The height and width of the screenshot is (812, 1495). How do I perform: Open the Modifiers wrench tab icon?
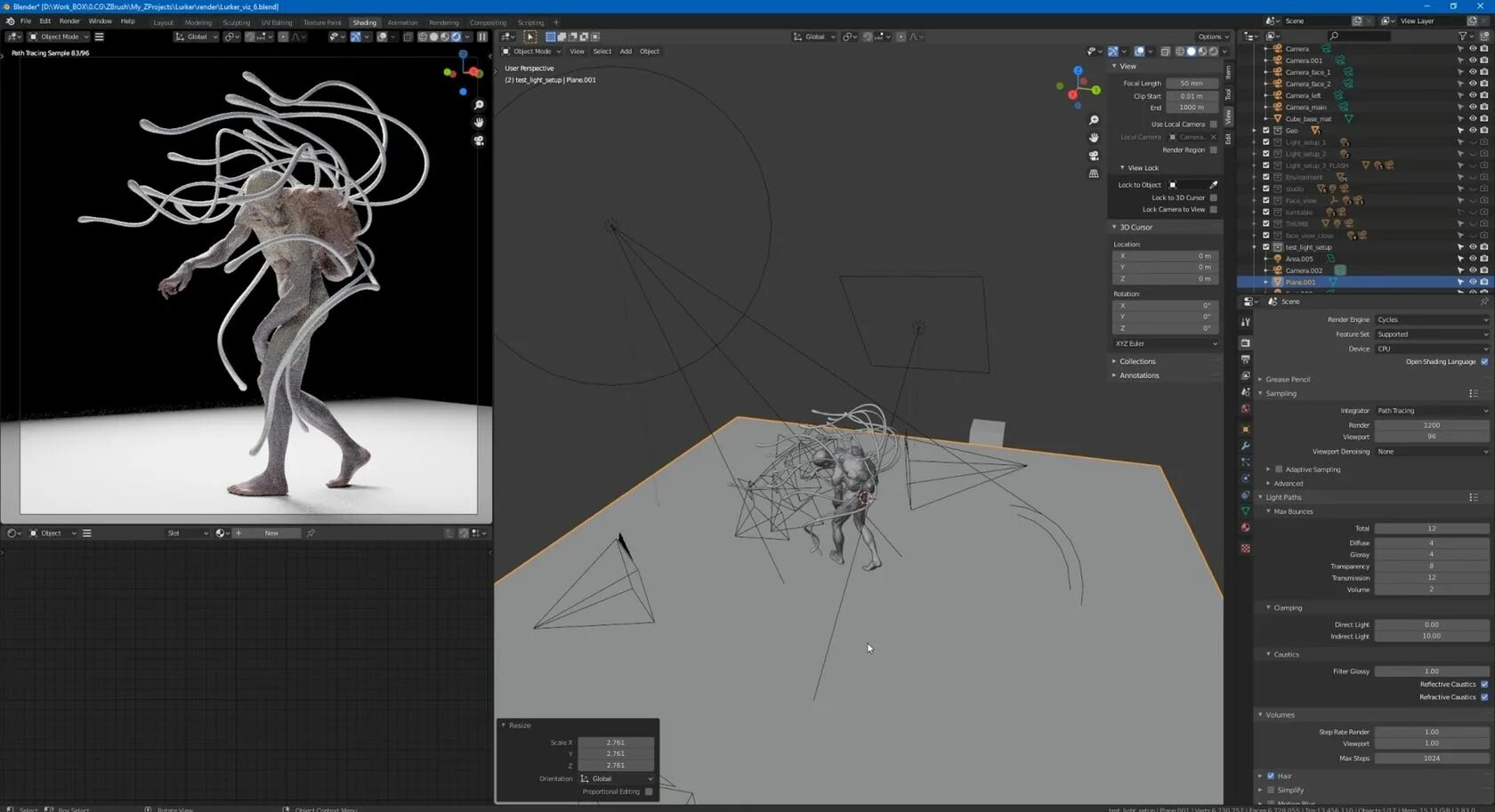point(1245,446)
